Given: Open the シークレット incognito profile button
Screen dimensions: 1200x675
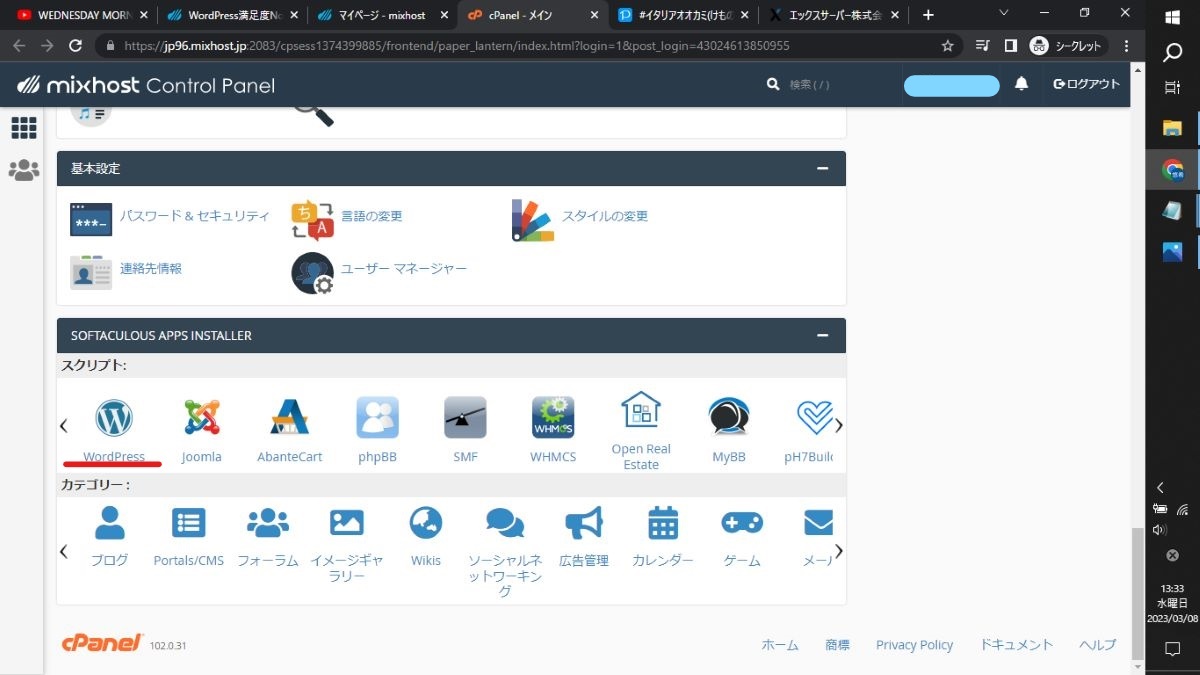Looking at the screenshot, I should tap(1066, 46).
